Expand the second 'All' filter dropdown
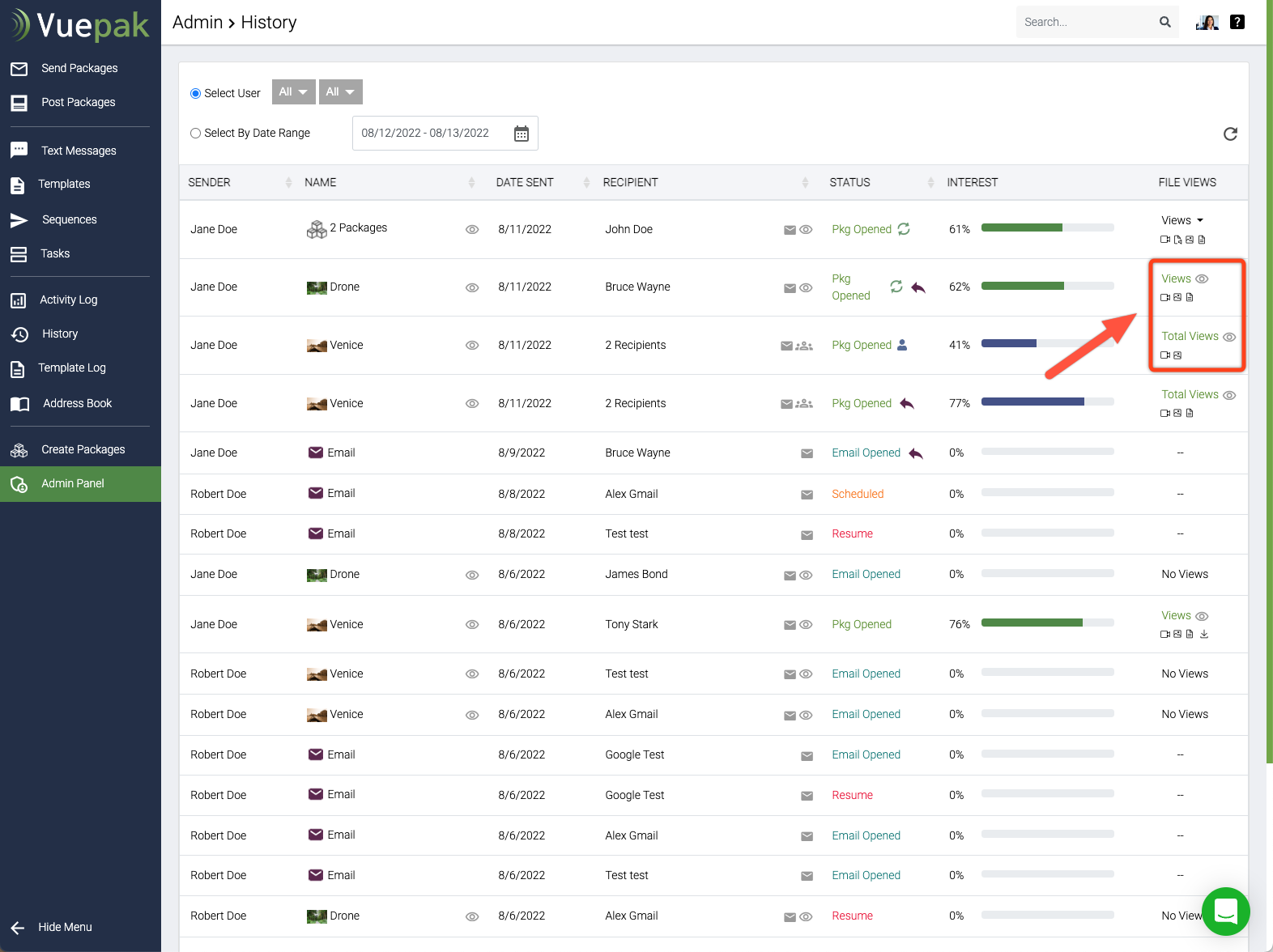Viewport: 1273px width, 952px height. (x=340, y=92)
